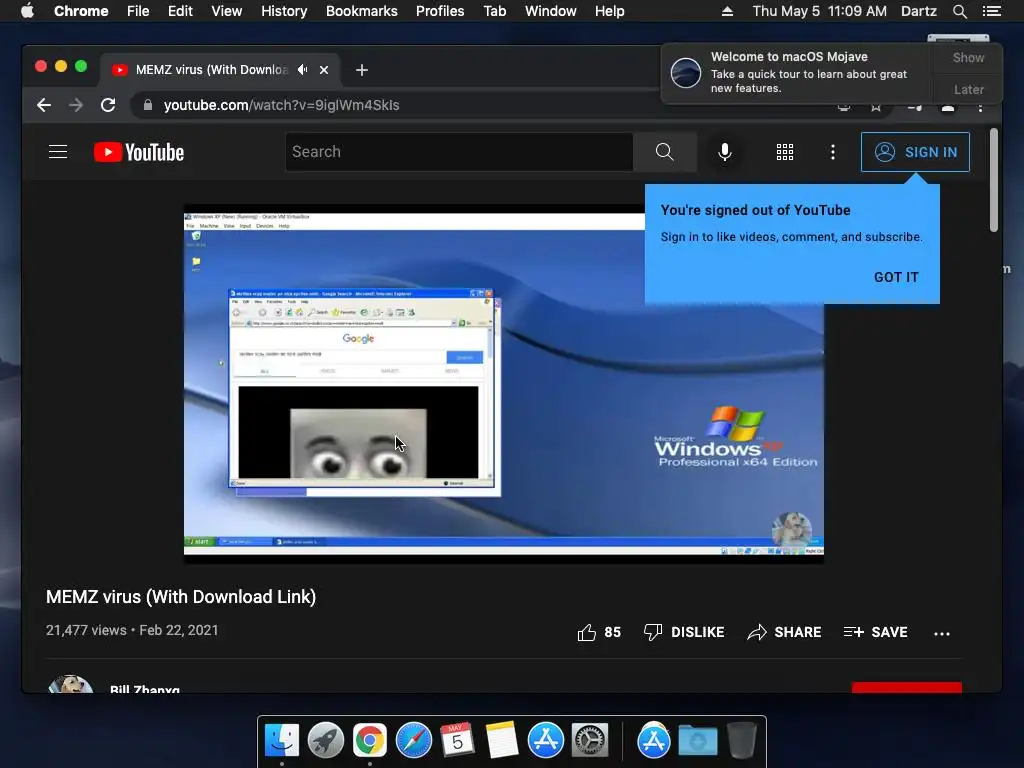Viewport: 1024px width, 768px height.
Task: Open the Tab menu
Action: point(494,11)
